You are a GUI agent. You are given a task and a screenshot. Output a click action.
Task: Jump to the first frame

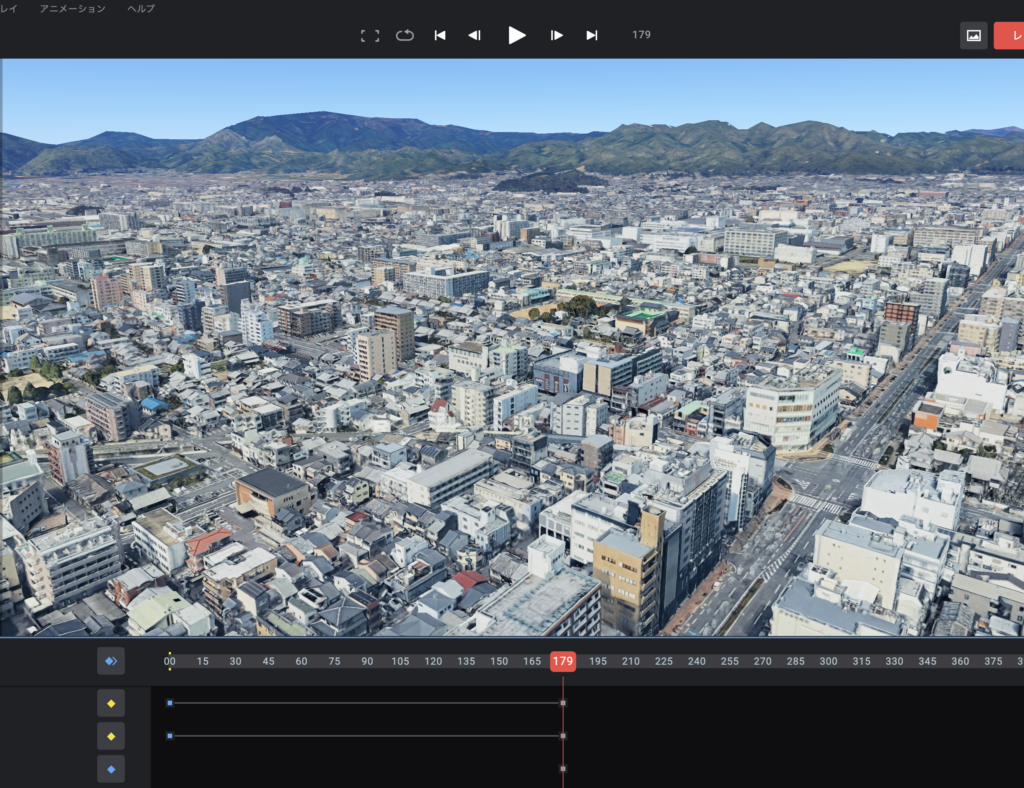click(x=440, y=35)
